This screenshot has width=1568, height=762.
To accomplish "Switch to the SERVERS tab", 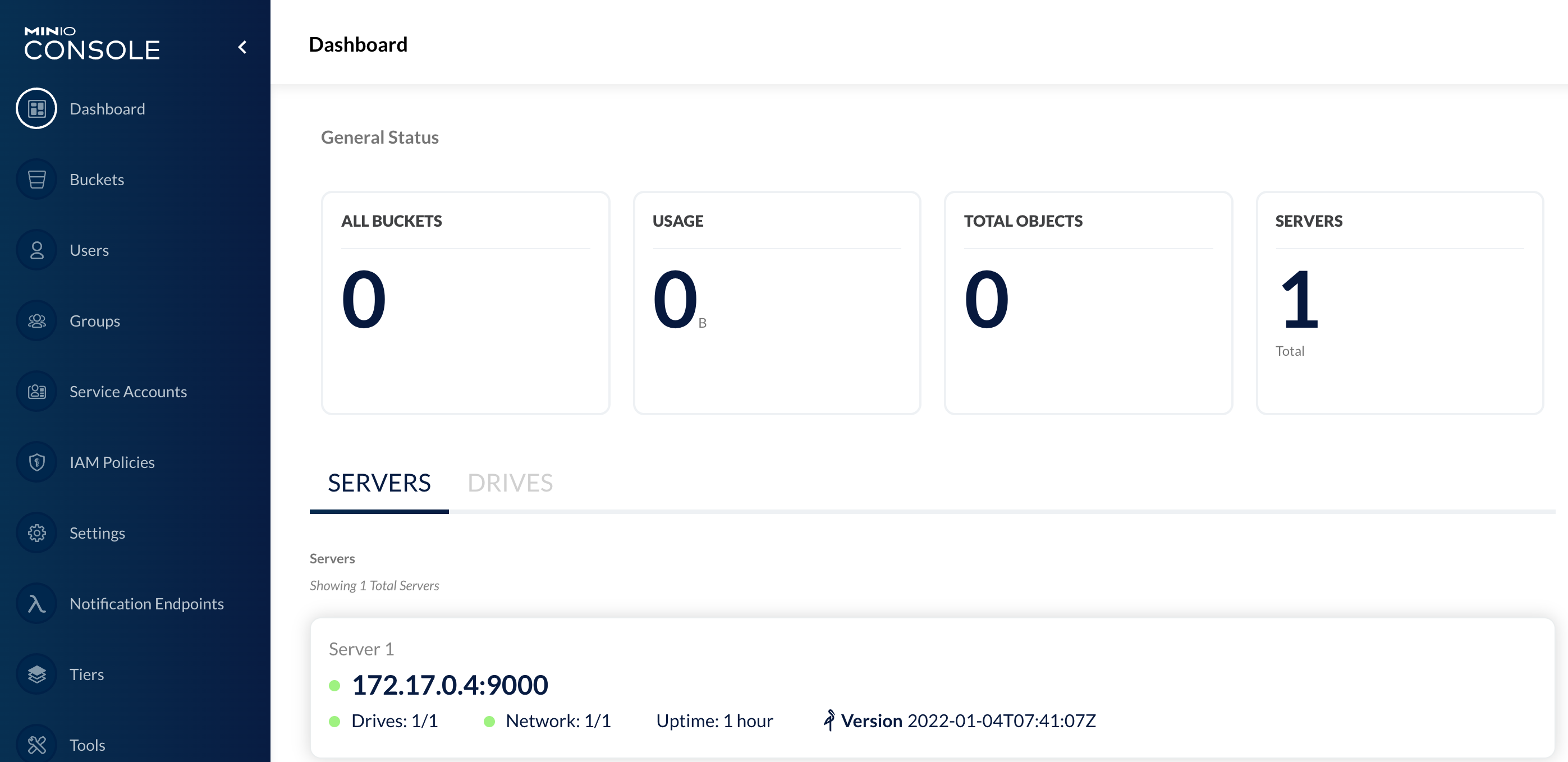I will point(379,483).
